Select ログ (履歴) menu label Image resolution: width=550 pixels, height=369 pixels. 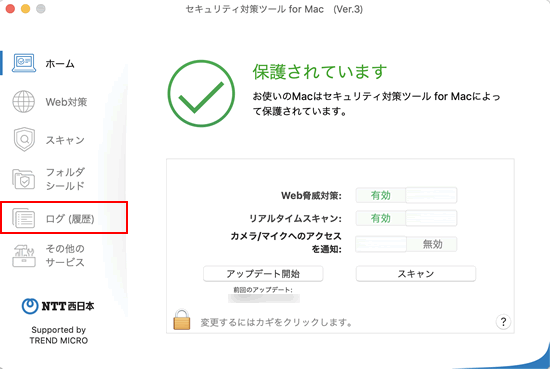pyautogui.click(x=70, y=219)
